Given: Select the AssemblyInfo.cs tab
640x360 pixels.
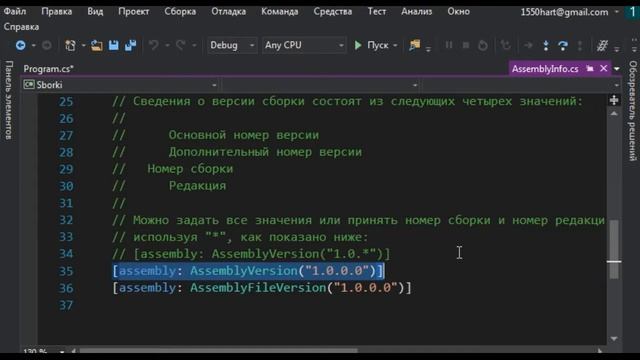Looking at the screenshot, I should pyautogui.click(x=545, y=69).
